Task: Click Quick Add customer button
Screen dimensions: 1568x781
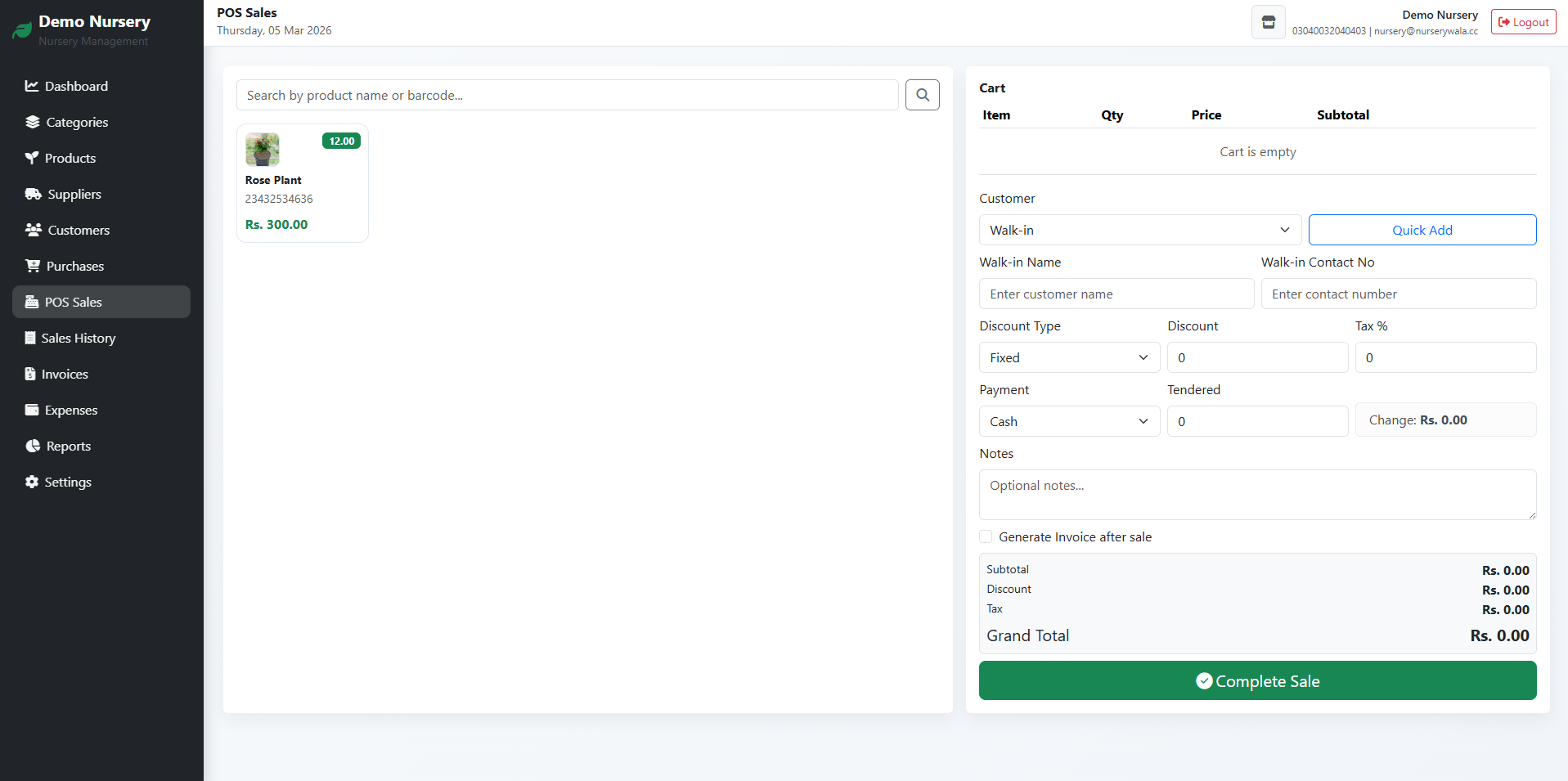Action: tap(1422, 230)
